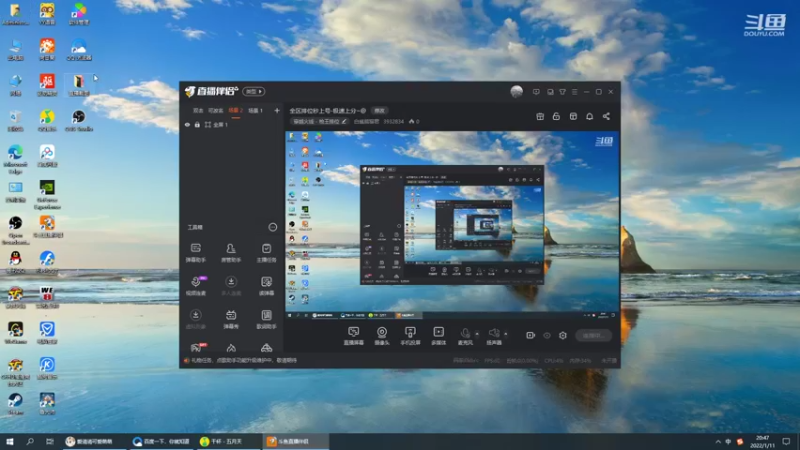This screenshot has height=450, width=800.
Task: Click the room number 3932834
Action: pos(393,121)
